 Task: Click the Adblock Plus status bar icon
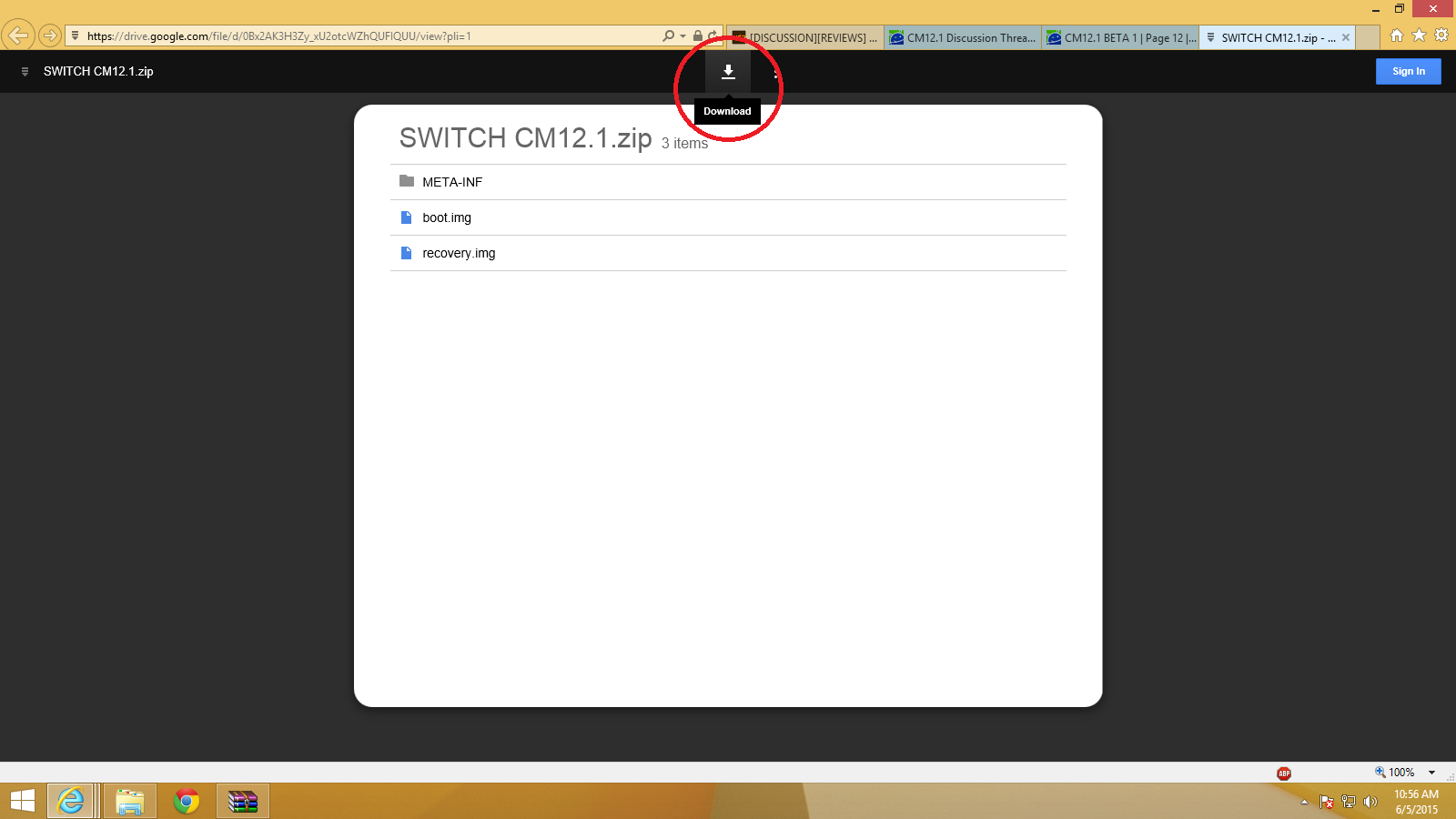tap(1284, 773)
